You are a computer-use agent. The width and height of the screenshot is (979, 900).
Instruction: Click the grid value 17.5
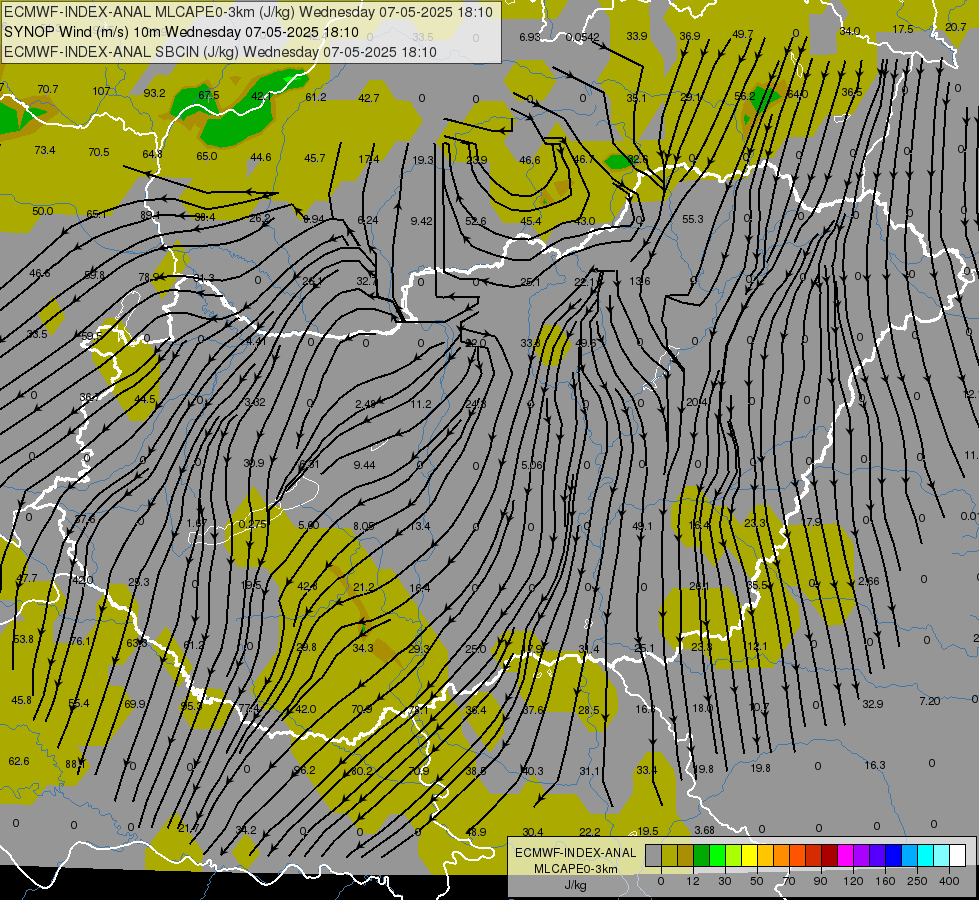click(903, 29)
